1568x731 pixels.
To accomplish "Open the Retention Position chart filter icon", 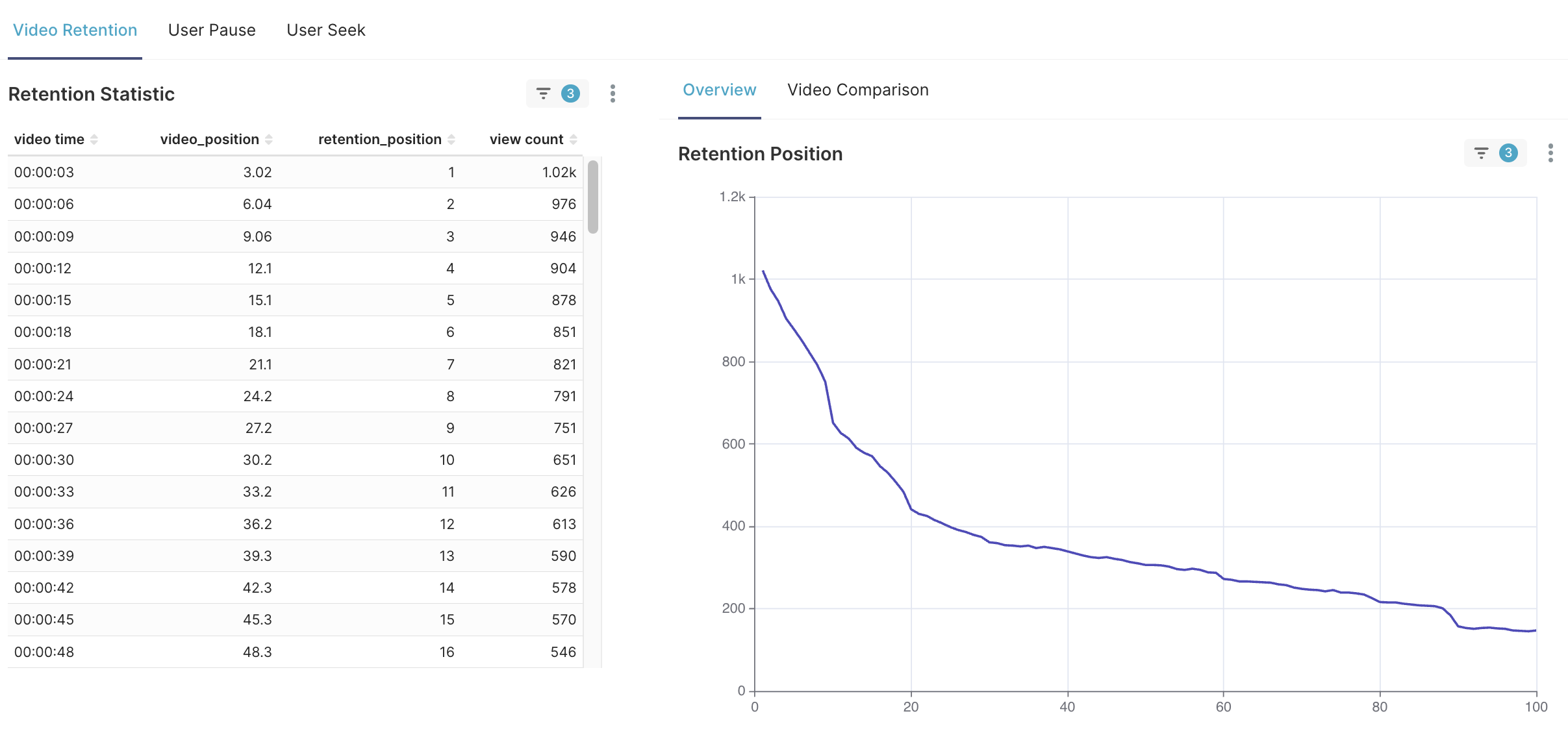I will (1481, 153).
